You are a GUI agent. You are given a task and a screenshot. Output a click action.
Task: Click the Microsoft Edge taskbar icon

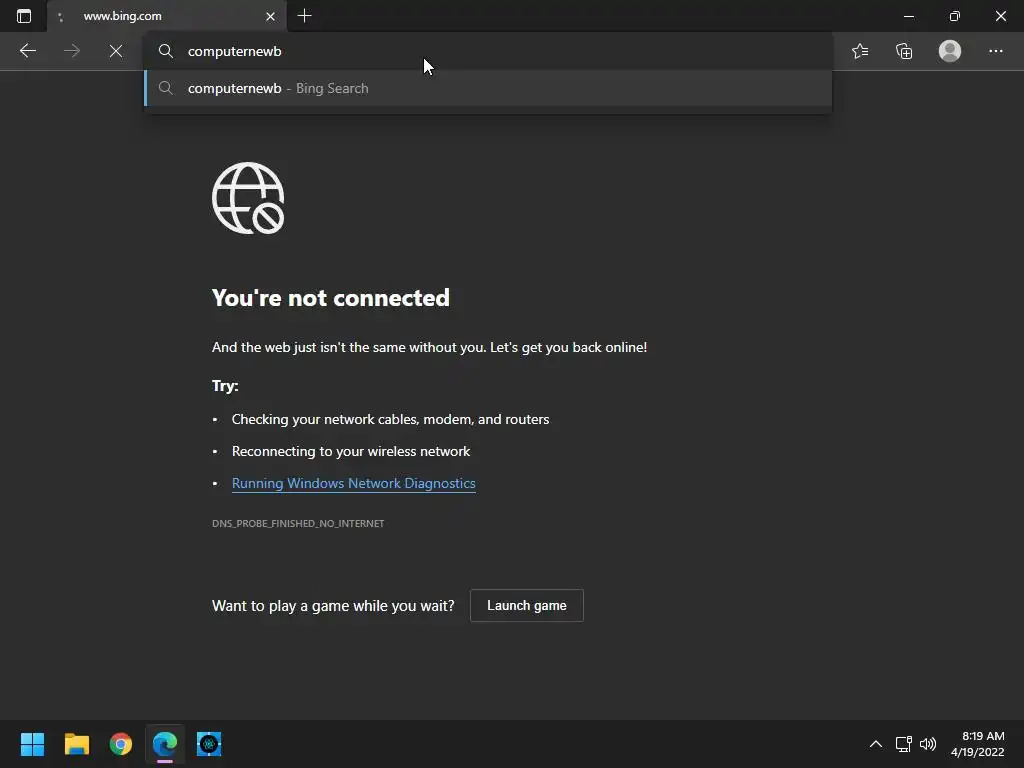point(165,744)
